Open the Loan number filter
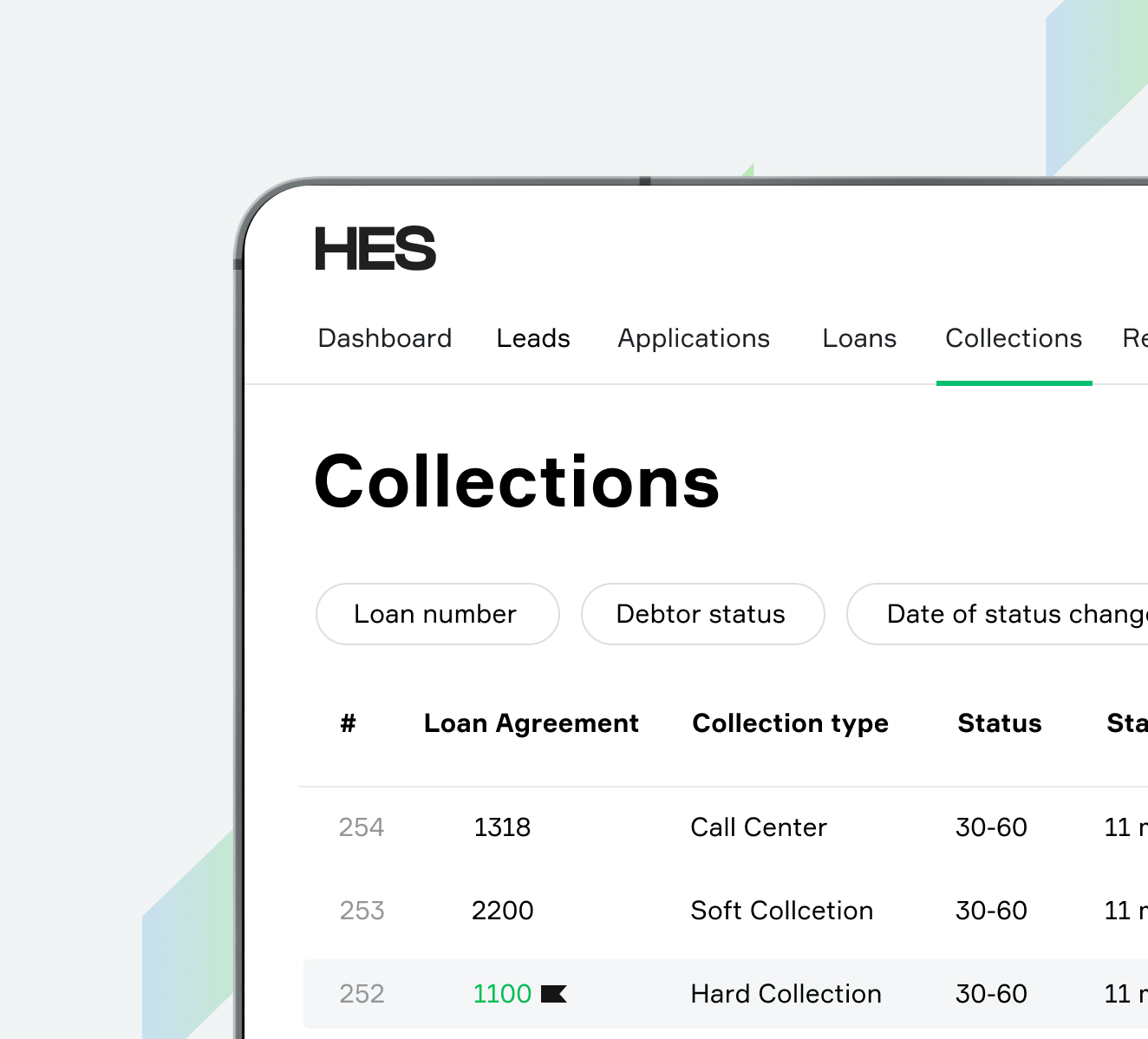This screenshot has height=1039, width=1148. [436, 614]
